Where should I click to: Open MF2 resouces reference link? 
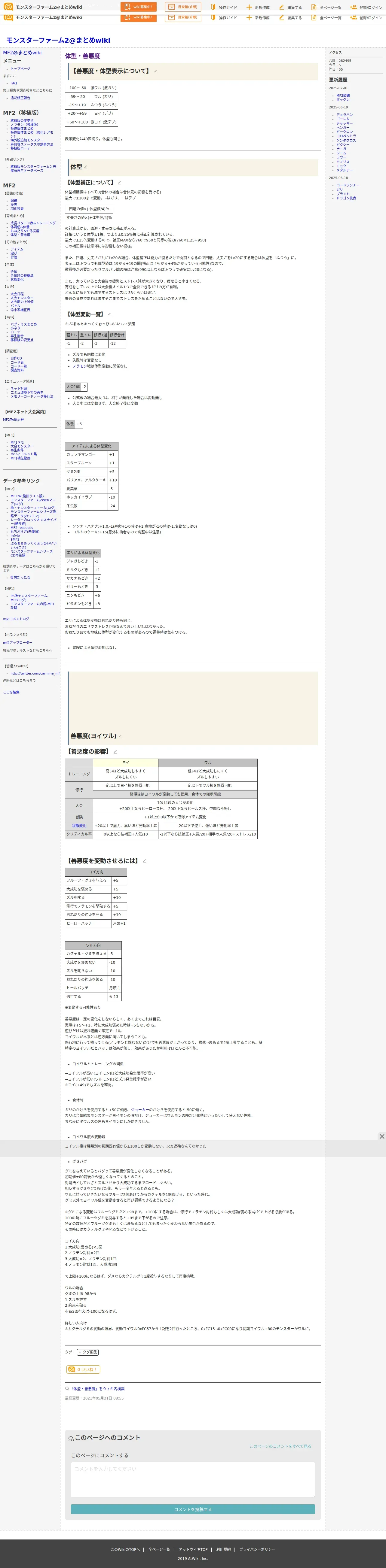tap(22, 528)
